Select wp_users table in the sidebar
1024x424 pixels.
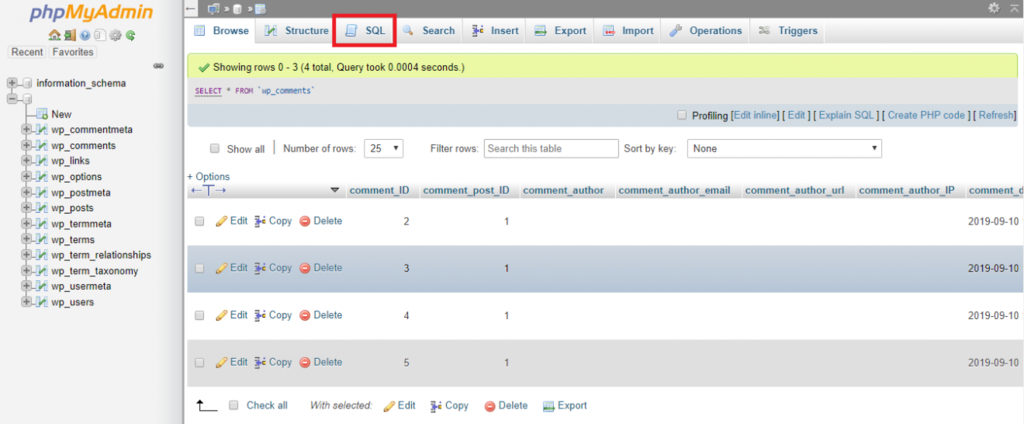coord(73,302)
